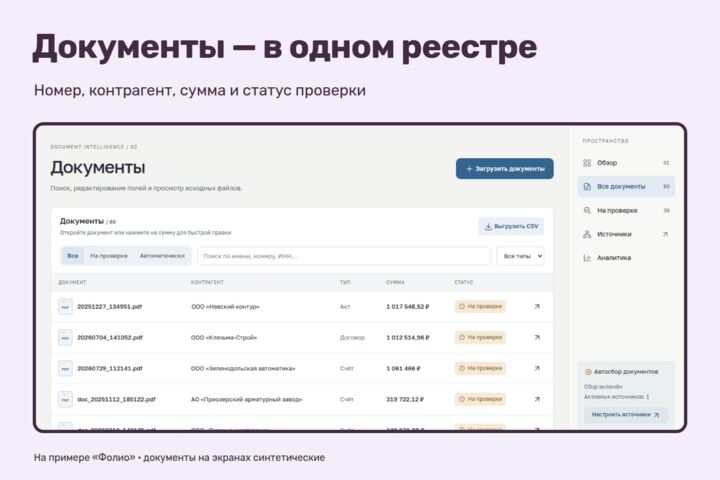
Task: Open the file 20260704_141052.pdf
Action: click(110, 337)
